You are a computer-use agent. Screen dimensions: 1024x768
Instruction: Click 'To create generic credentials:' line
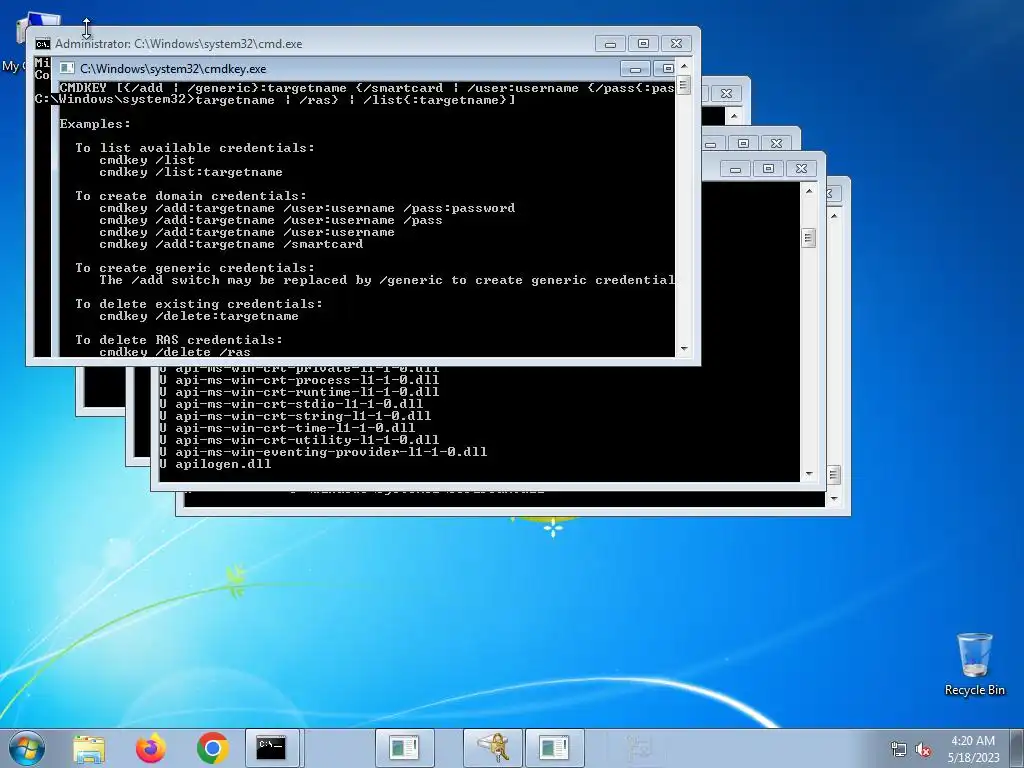195,268
